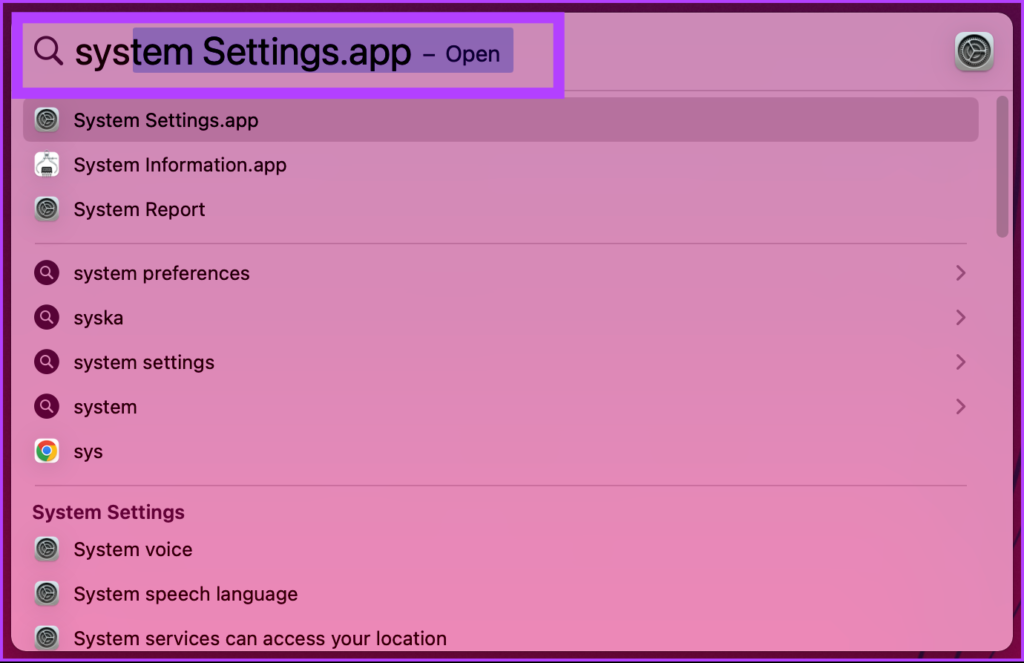1024x663 pixels.
Task: Expand the system preferences suggestion chevron
Action: [961, 273]
